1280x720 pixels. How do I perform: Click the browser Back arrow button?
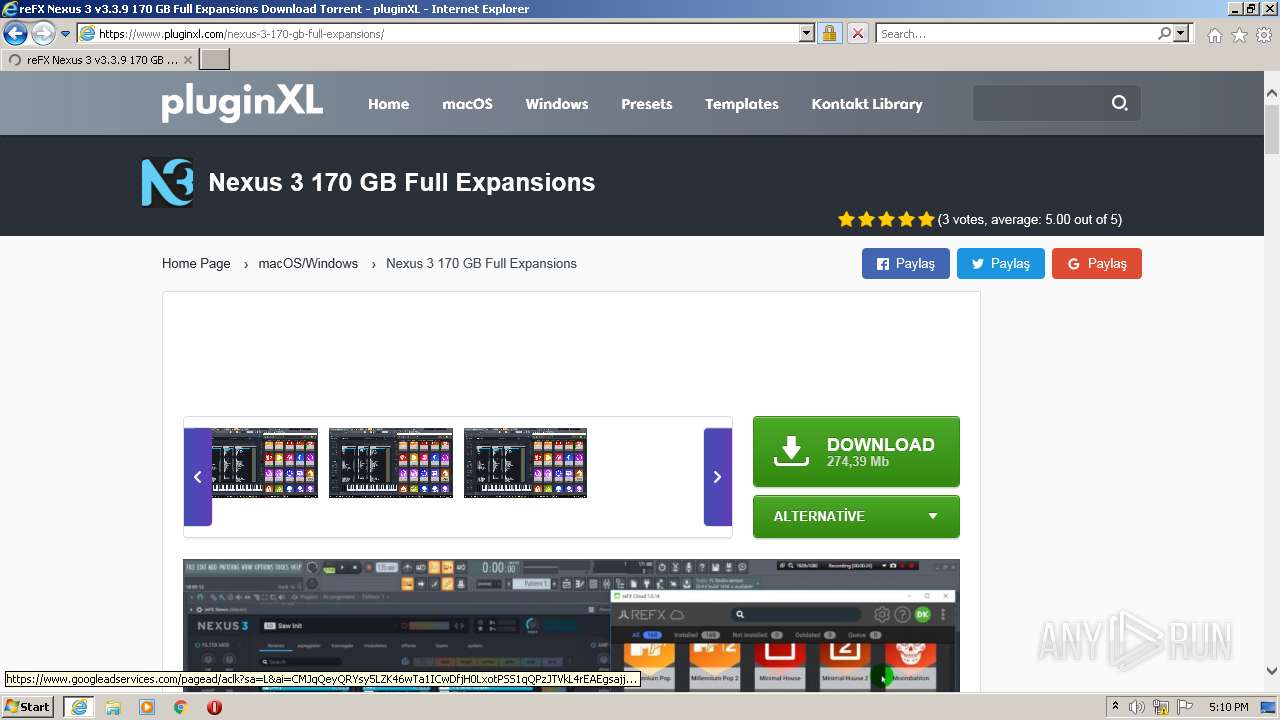[15, 34]
